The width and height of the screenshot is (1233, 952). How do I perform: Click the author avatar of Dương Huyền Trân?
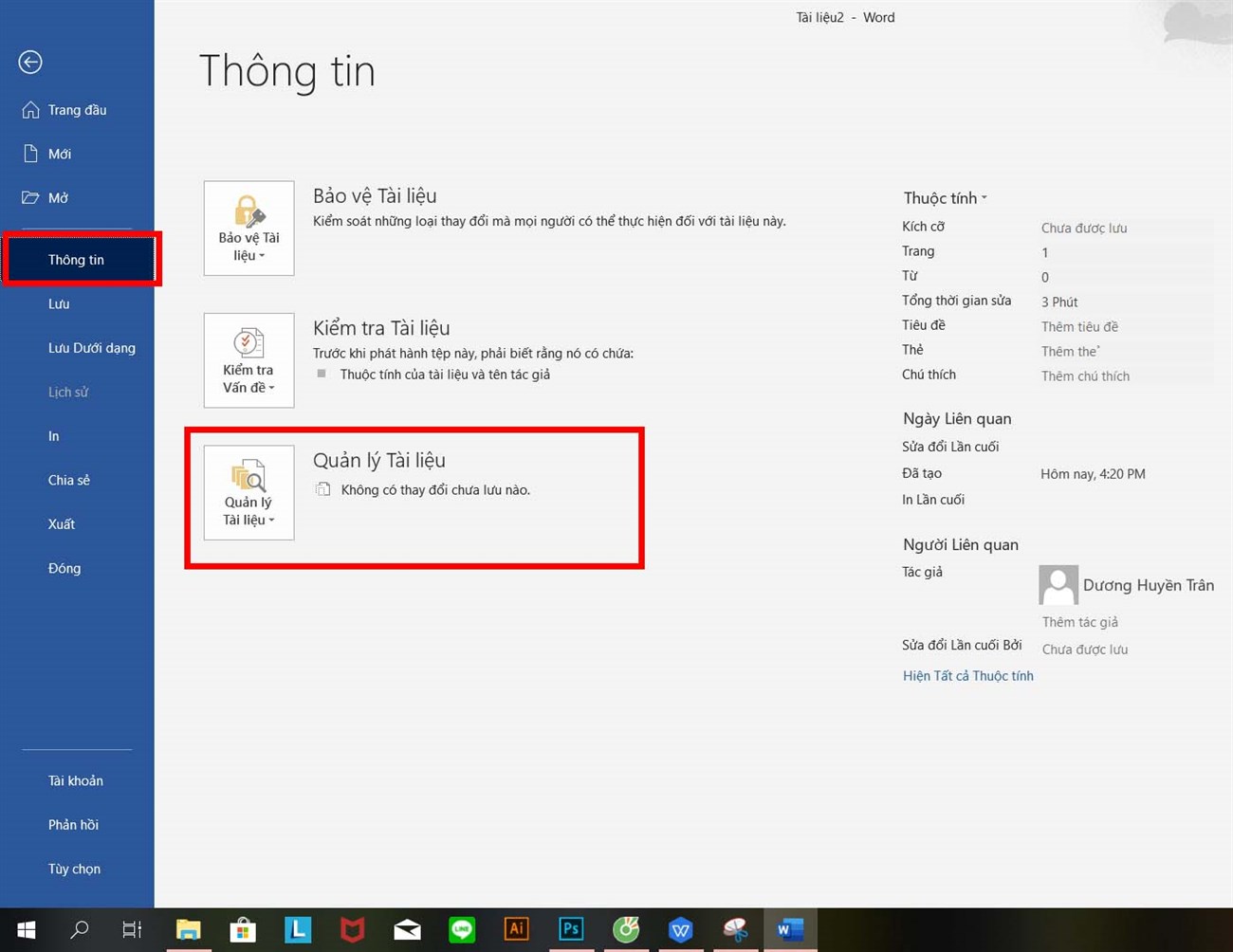tap(1058, 585)
